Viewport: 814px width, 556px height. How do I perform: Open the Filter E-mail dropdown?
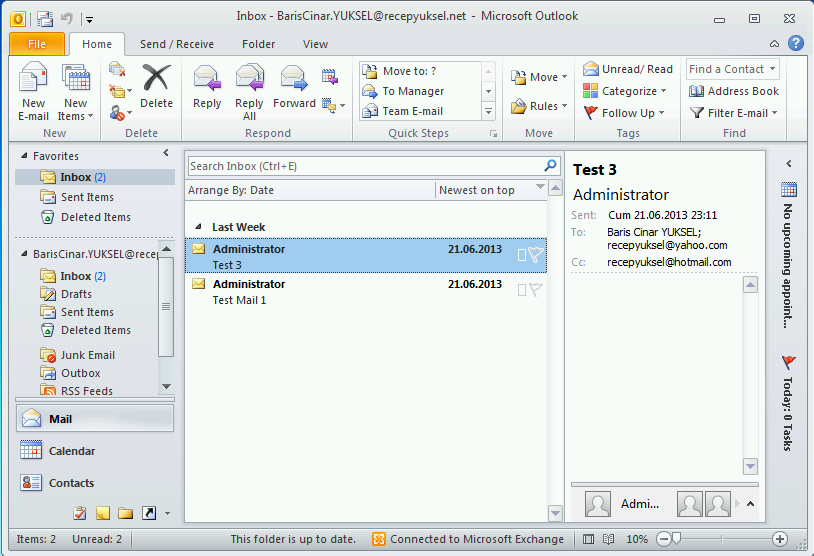point(734,113)
